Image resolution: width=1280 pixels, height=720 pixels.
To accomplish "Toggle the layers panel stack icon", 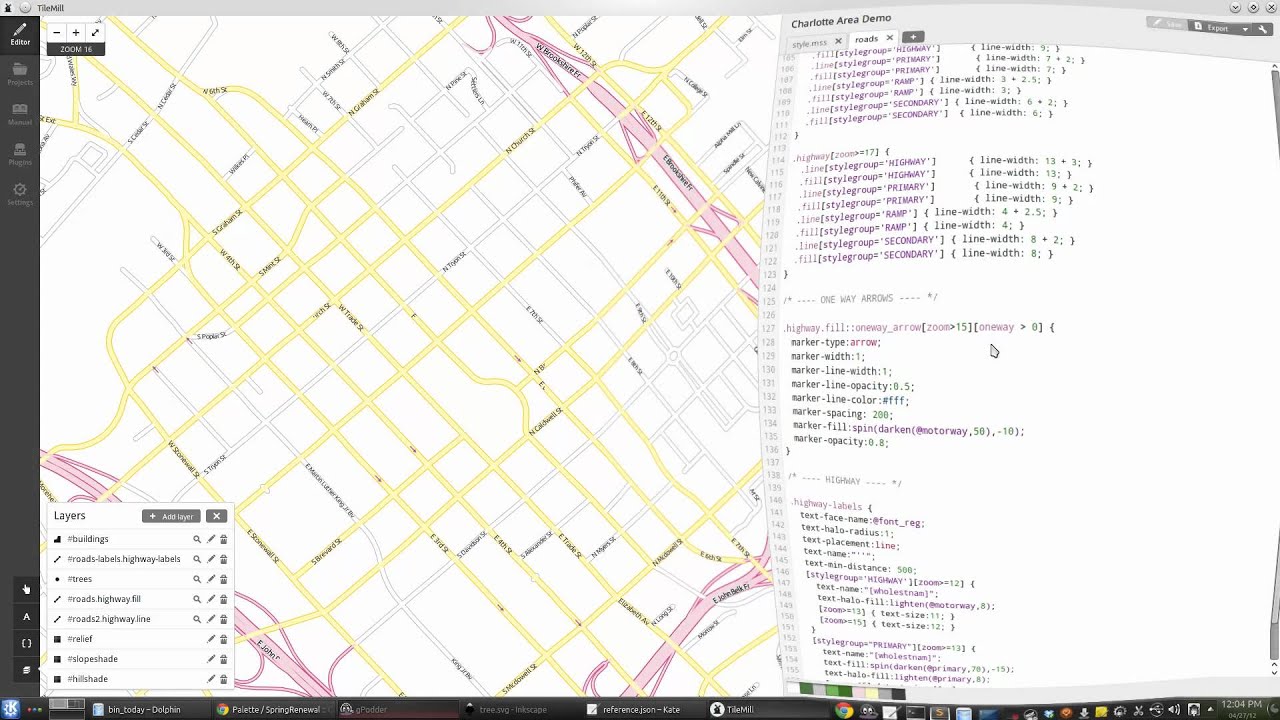I will click(27, 670).
